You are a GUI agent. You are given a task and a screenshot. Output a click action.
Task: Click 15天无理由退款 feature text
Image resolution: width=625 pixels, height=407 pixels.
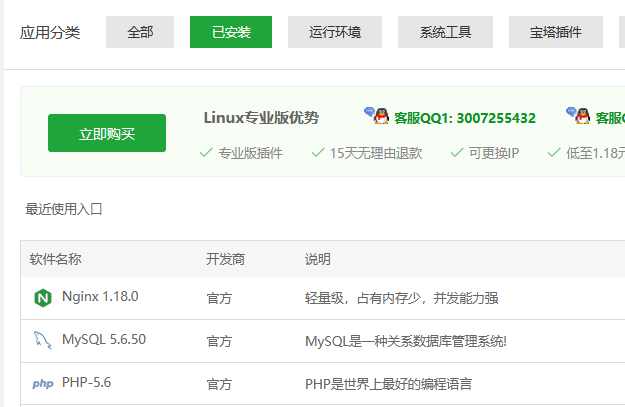click(376, 153)
